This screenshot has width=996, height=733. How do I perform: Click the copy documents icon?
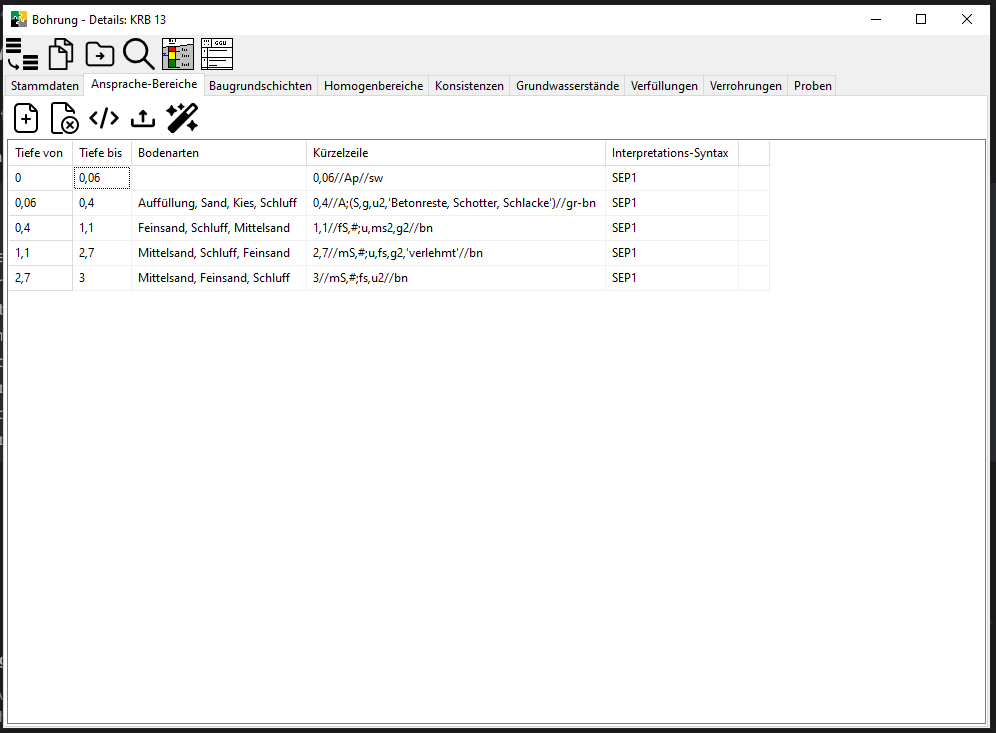tap(62, 54)
